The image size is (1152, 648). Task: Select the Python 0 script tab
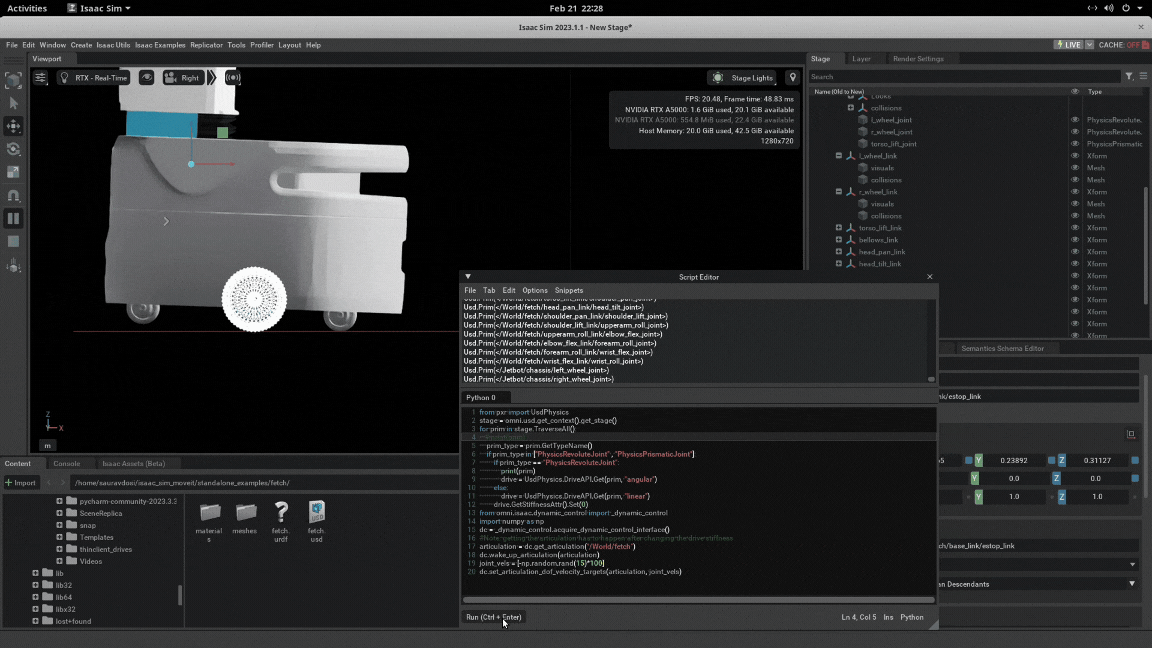tap(480, 397)
